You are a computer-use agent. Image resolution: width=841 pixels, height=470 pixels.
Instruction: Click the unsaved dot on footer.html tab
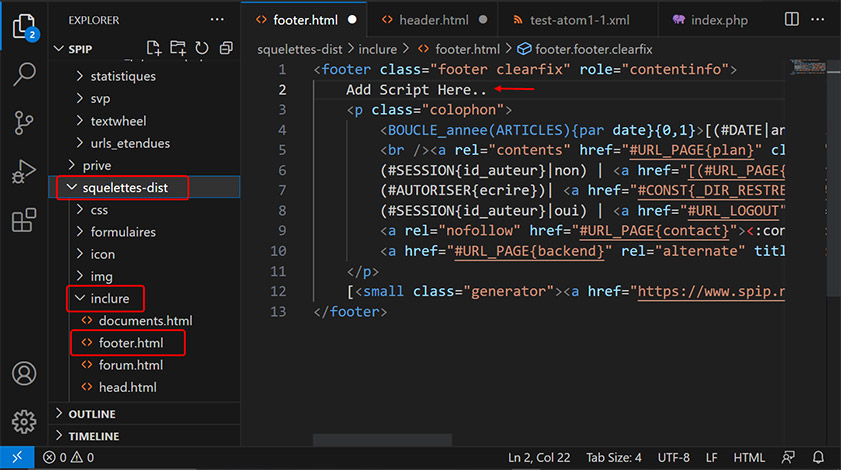pyautogui.click(x=352, y=20)
